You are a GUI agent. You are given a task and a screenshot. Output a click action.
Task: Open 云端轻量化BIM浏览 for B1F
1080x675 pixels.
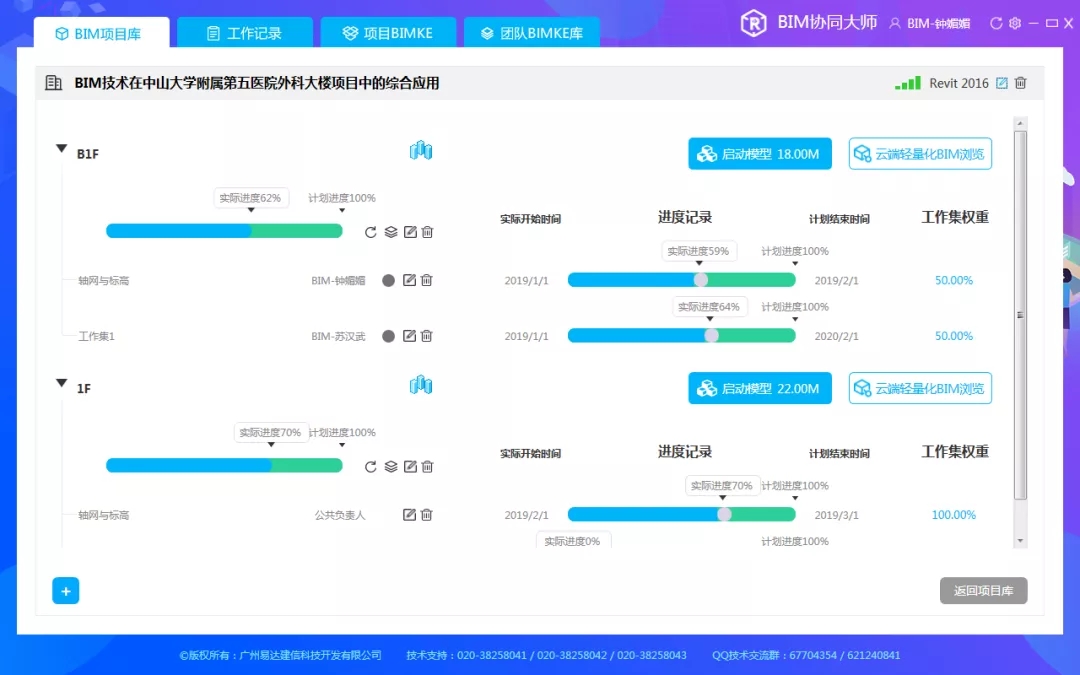[x=920, y=154]
